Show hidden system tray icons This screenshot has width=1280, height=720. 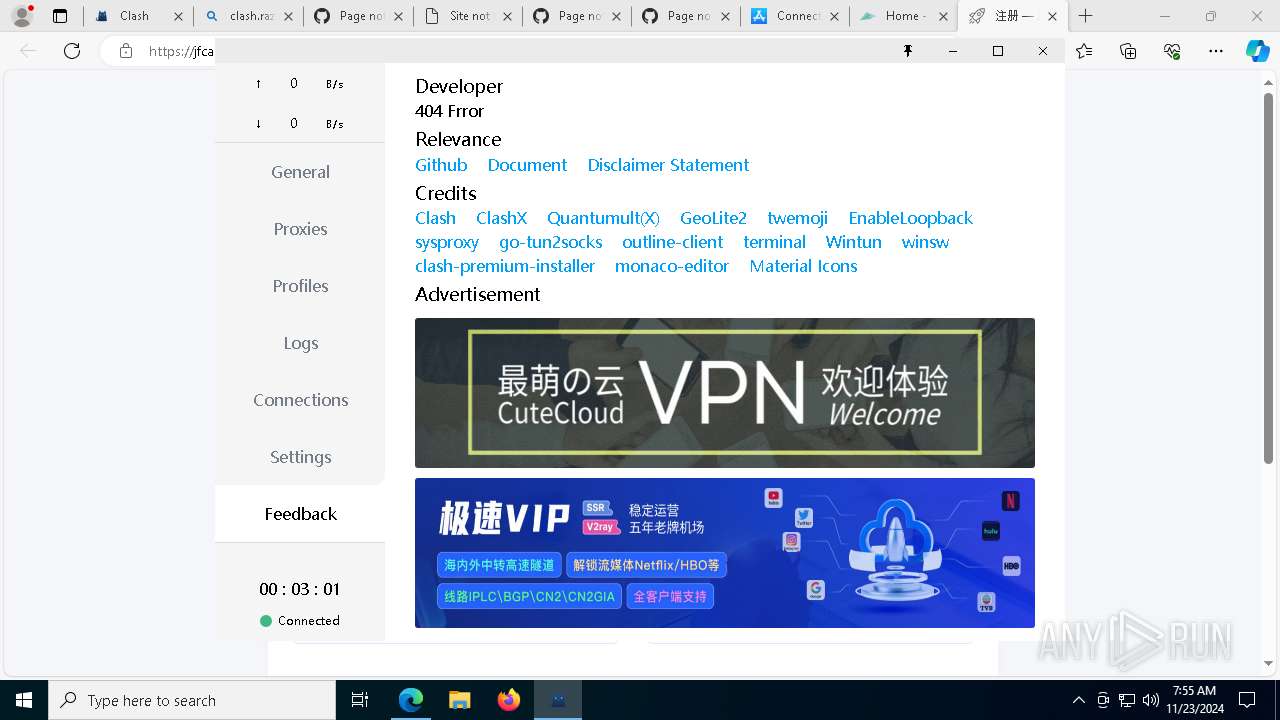[x=1078, y=700]
